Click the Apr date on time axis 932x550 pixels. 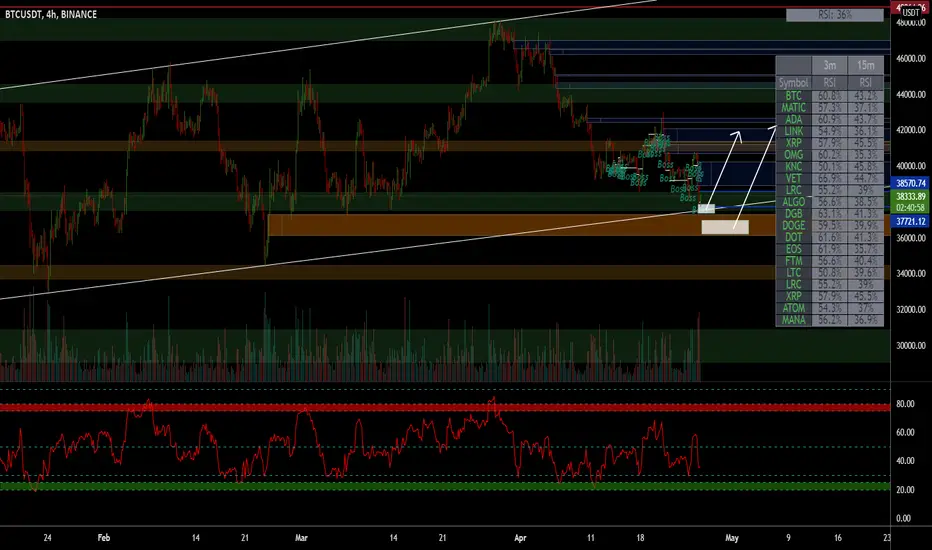tap(520, 538)
